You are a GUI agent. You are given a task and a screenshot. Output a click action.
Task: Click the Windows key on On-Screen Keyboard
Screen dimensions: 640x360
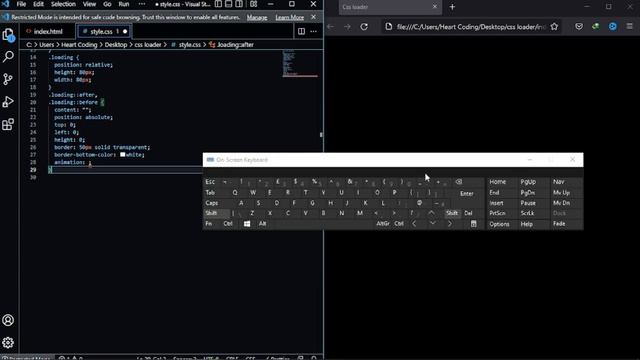pos(247,224)
